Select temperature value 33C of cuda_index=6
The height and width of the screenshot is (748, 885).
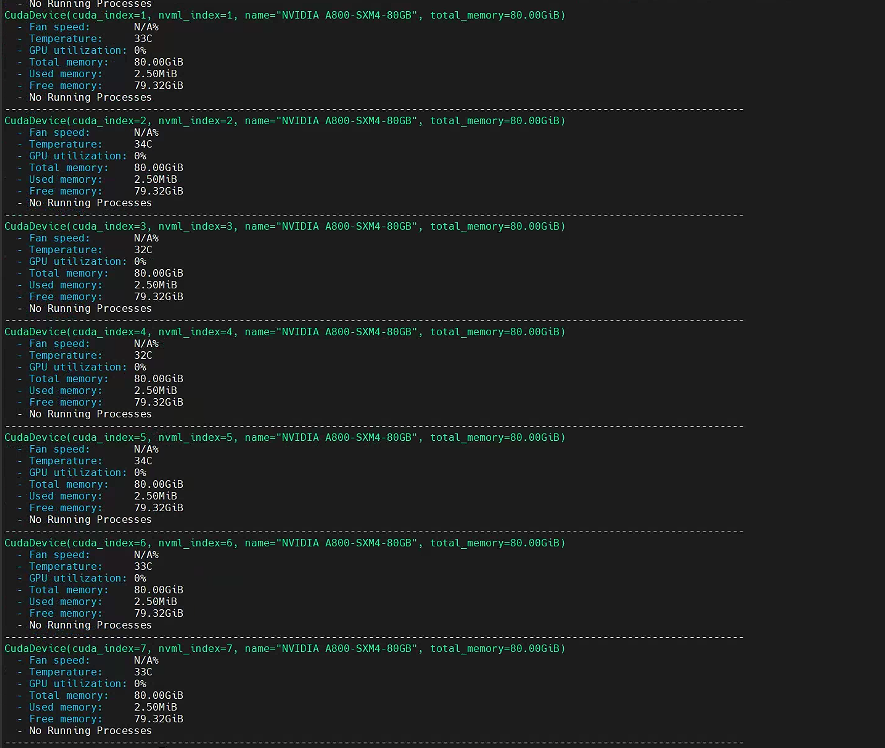point(143,567)
